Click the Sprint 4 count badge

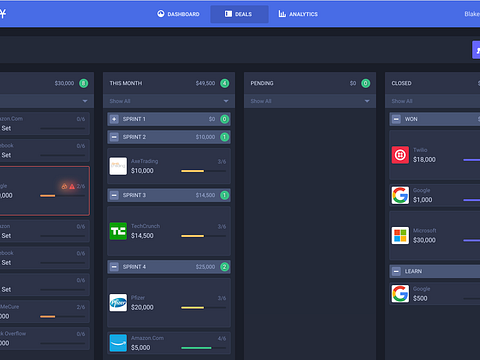click(x=225, y=267)
